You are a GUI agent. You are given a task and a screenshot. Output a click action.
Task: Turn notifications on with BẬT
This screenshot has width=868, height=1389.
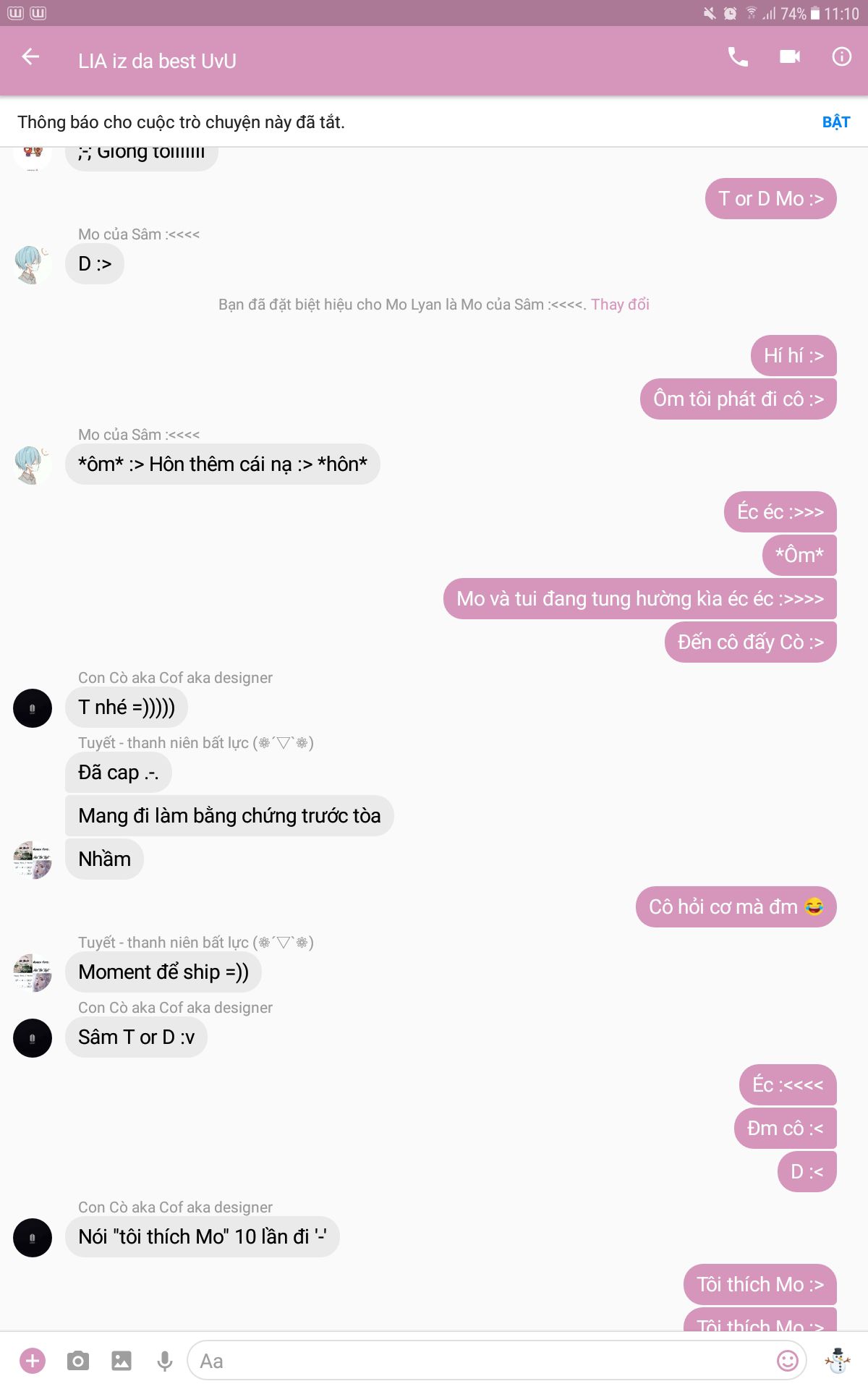click(x=836, y=122)
